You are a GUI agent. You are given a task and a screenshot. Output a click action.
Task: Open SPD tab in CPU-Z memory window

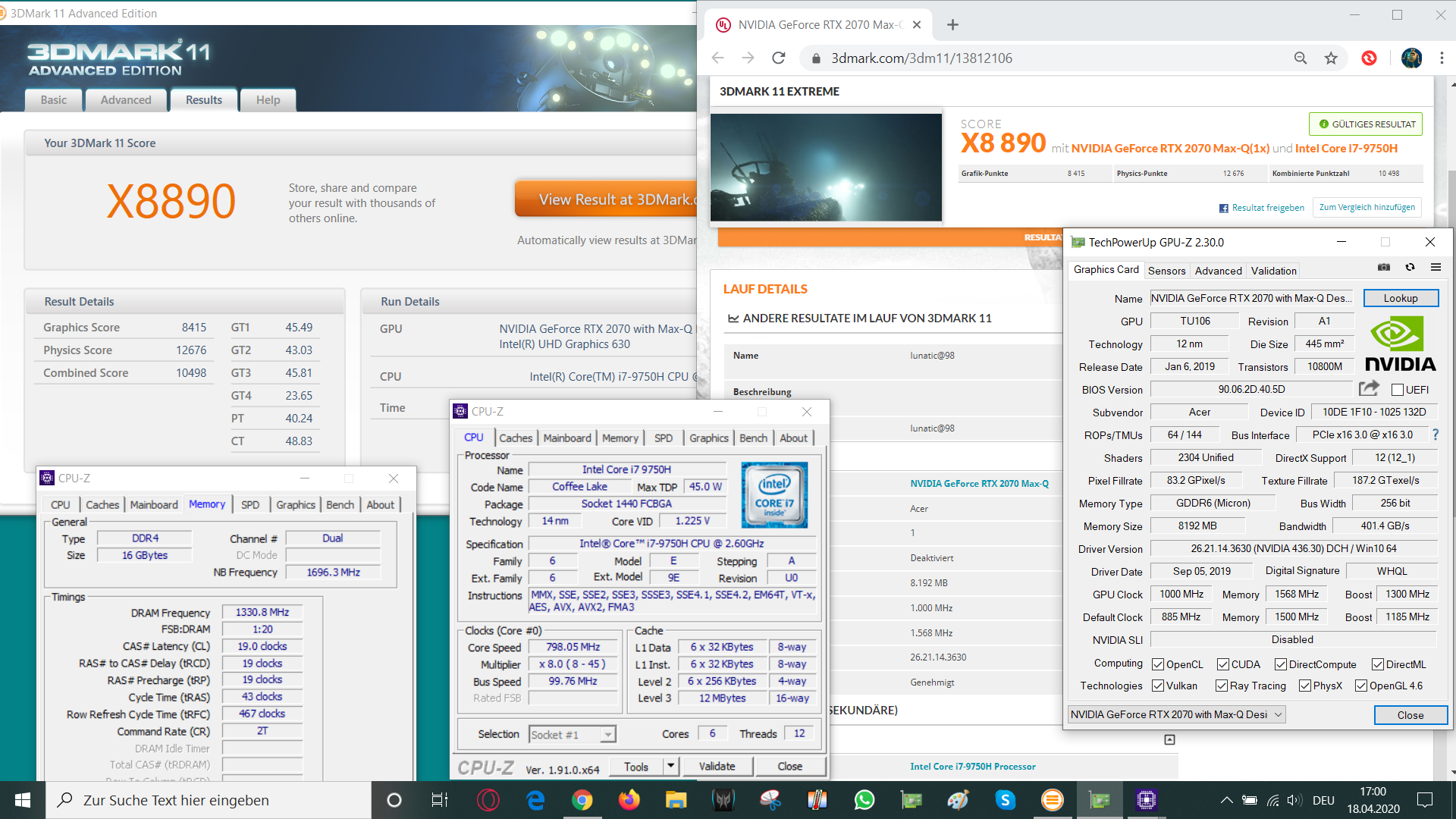tap(250, 505)
